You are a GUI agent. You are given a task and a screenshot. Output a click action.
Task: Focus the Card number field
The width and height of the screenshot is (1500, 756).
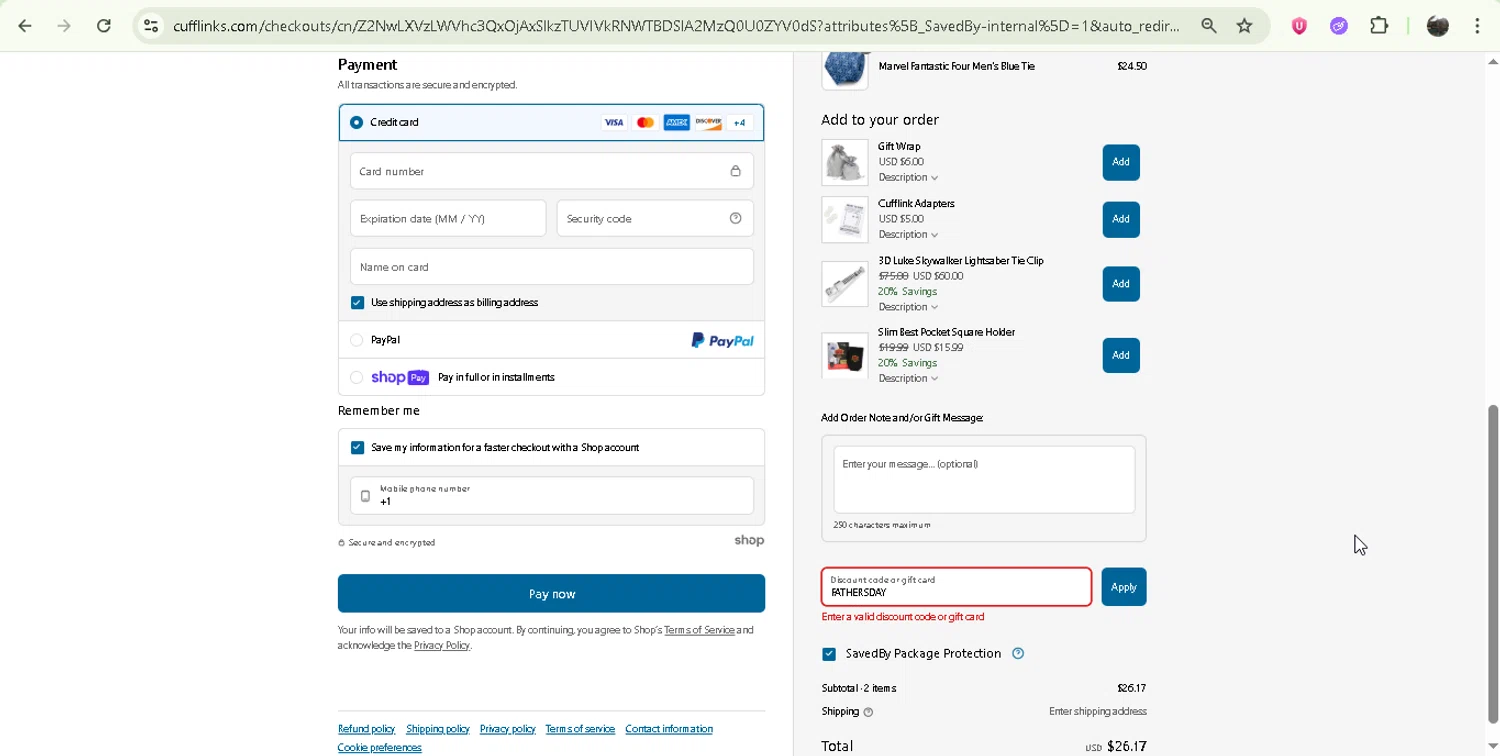coord(551,171)
